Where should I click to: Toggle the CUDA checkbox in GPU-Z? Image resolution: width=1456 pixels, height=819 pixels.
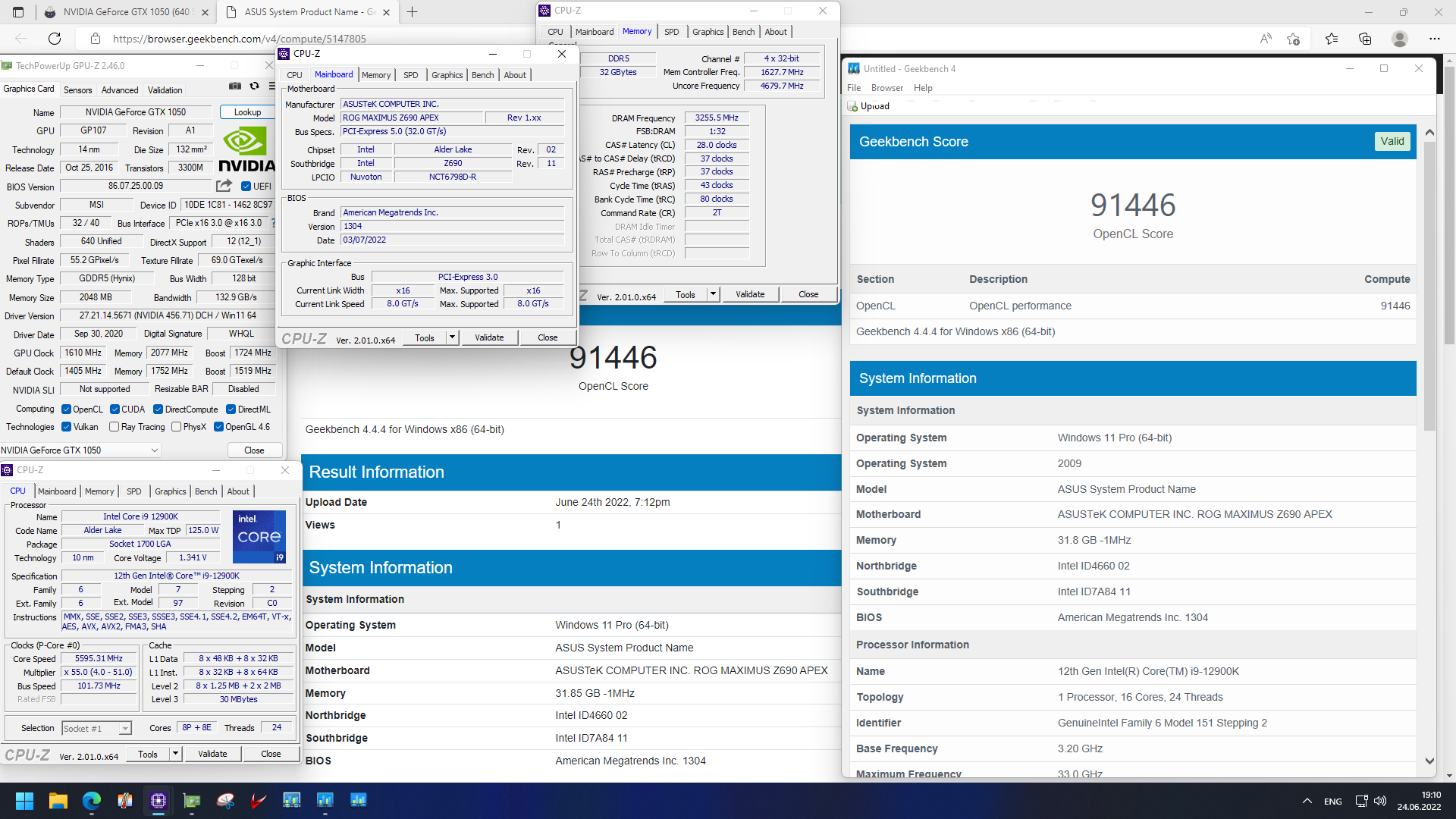click(x=115, y=409)
